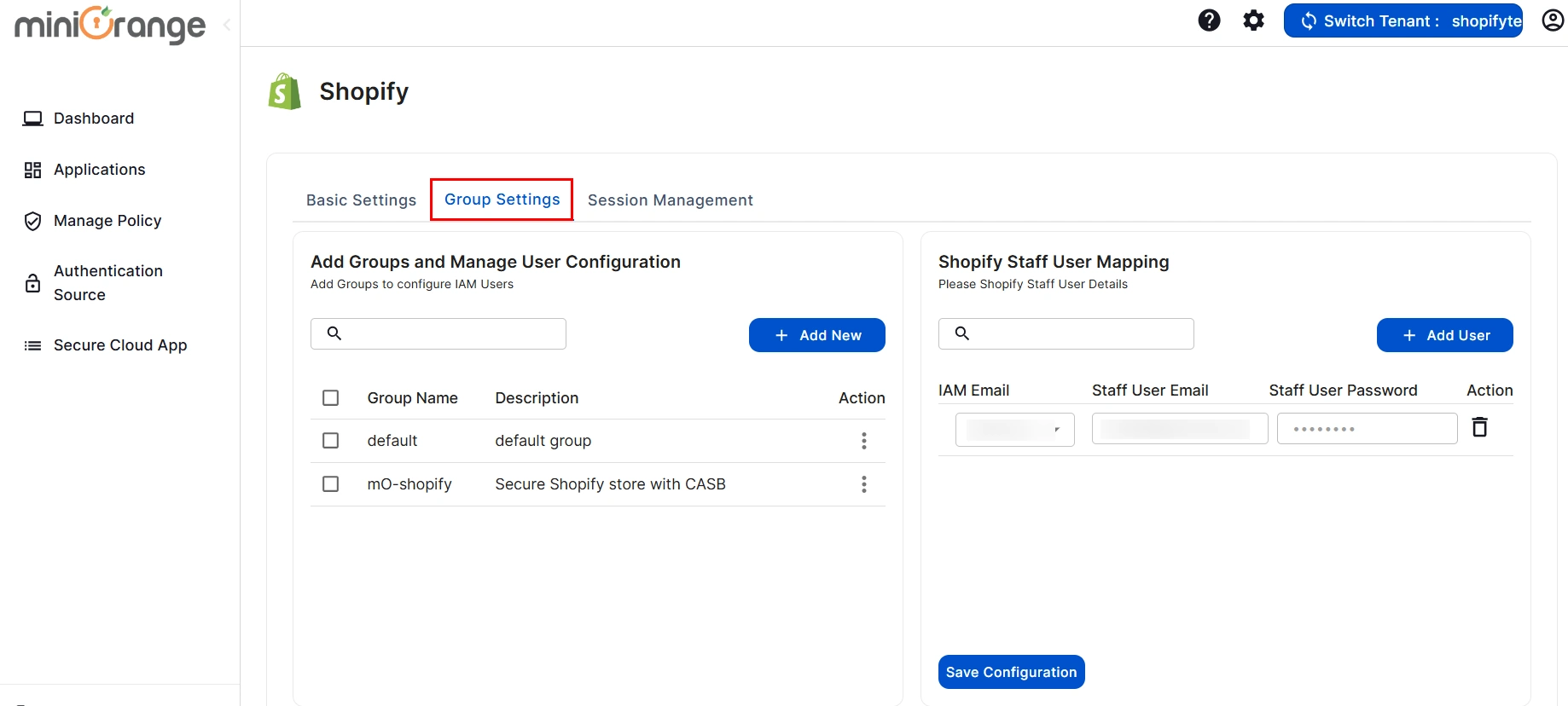Click the Authentication Source lock icon
This screenshot has height=706, width=1568.
click(32, 283)
